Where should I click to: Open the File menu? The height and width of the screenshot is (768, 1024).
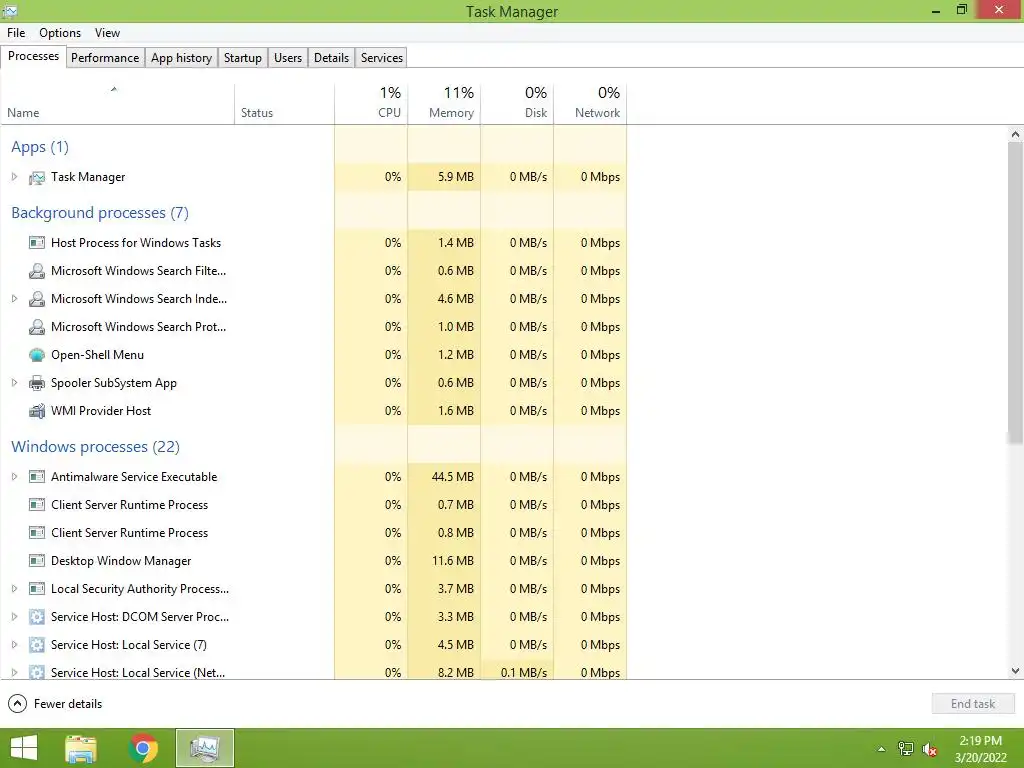tap(16, 33)
